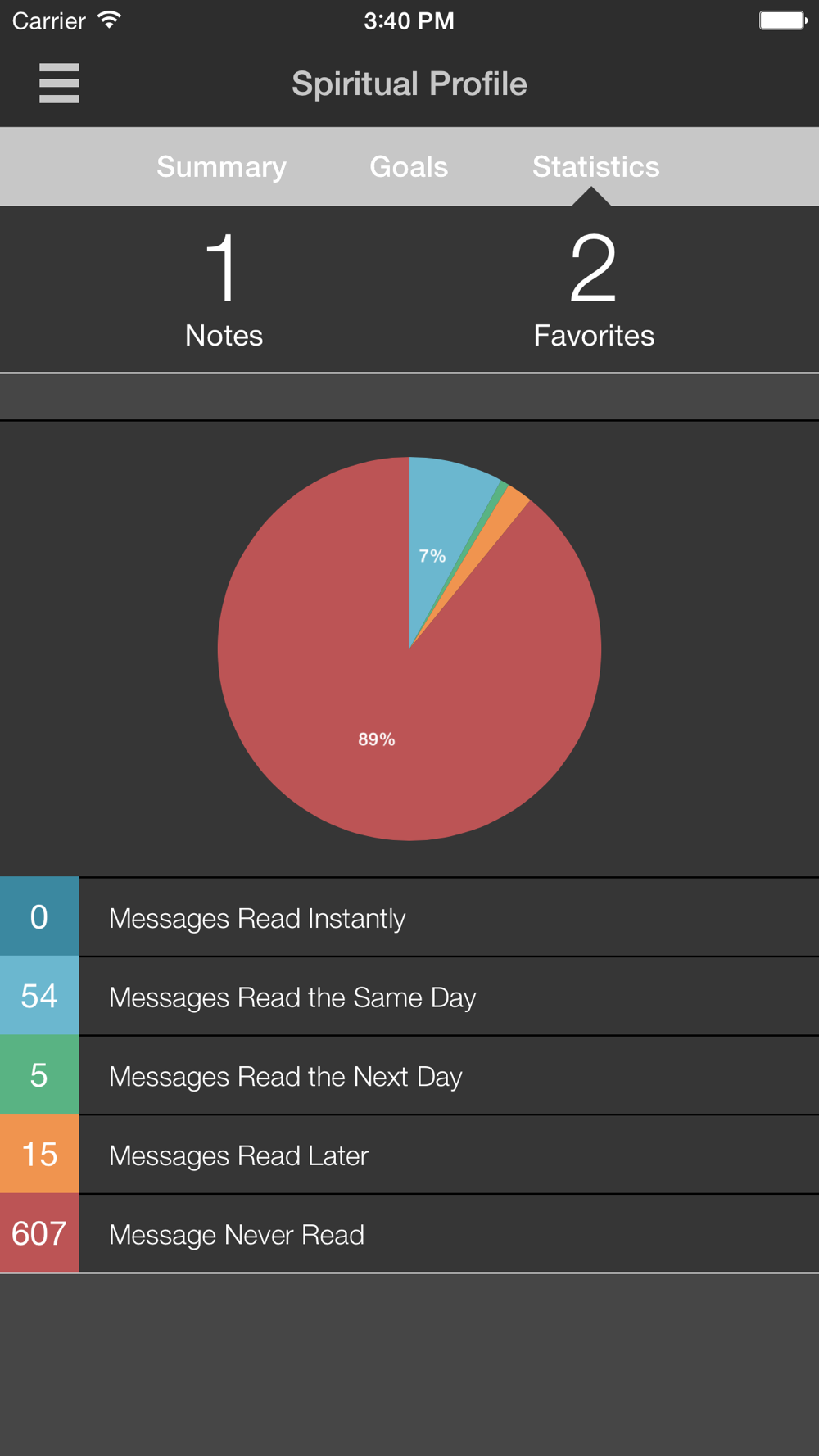Select the orange 15 swatch

(39, 1154)
